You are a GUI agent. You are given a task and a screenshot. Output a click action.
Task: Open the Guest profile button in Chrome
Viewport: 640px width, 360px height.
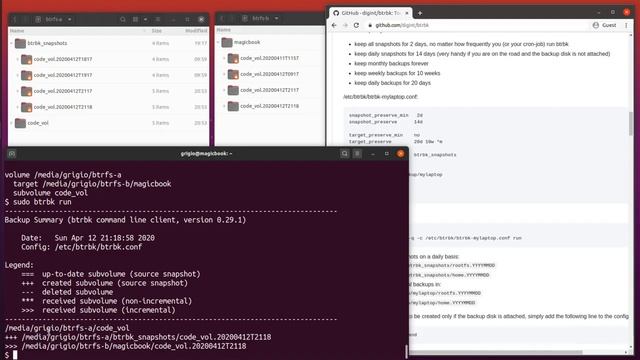[x=604, y=25]
